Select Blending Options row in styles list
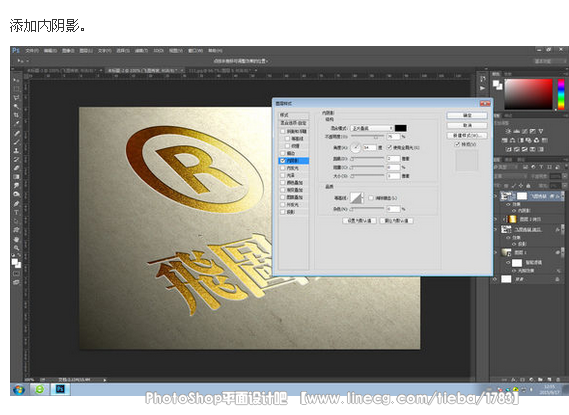The height and width of the screenshot is (415, 569). 294,123
